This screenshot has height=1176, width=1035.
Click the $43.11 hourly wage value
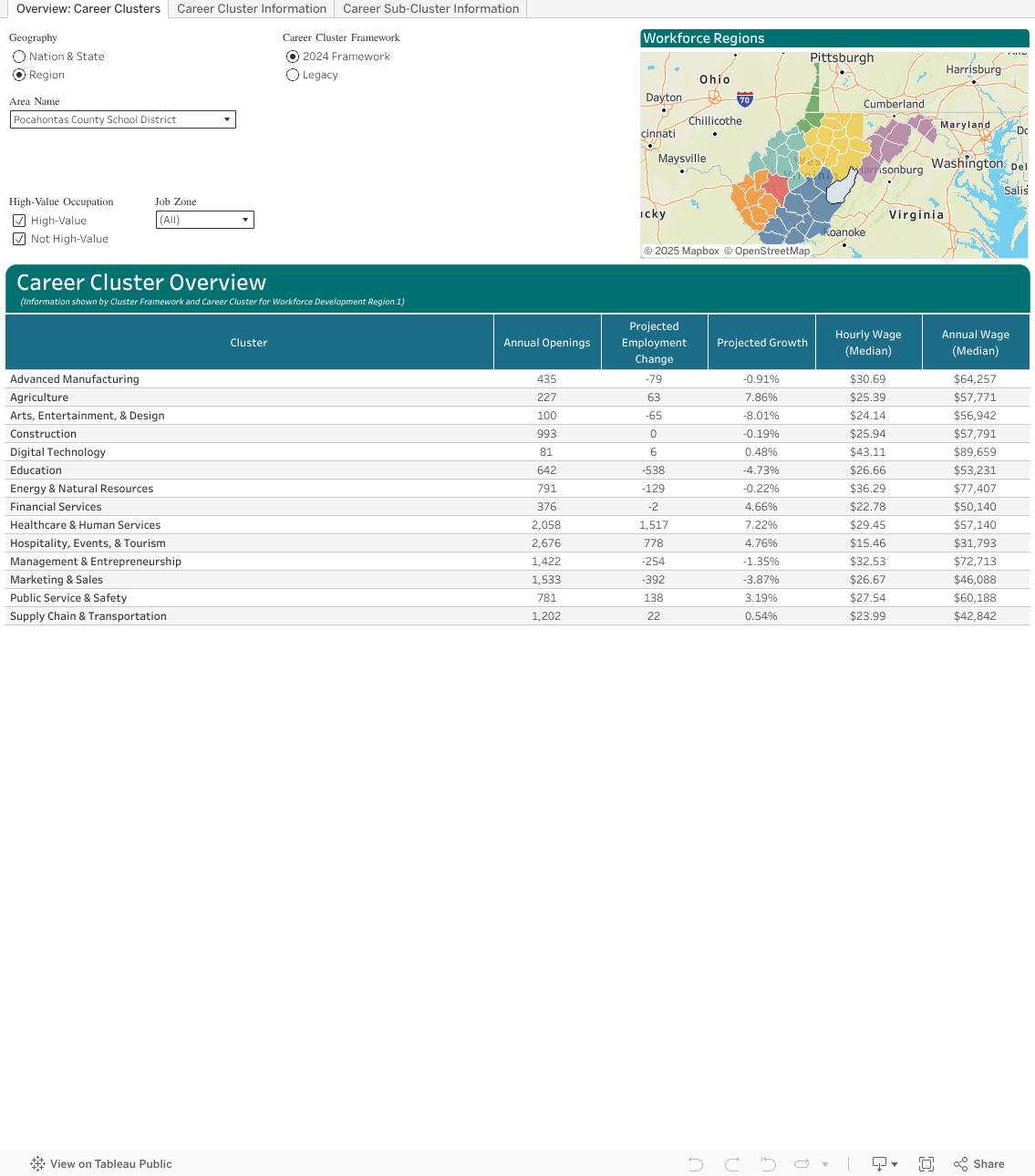(868, 452)
